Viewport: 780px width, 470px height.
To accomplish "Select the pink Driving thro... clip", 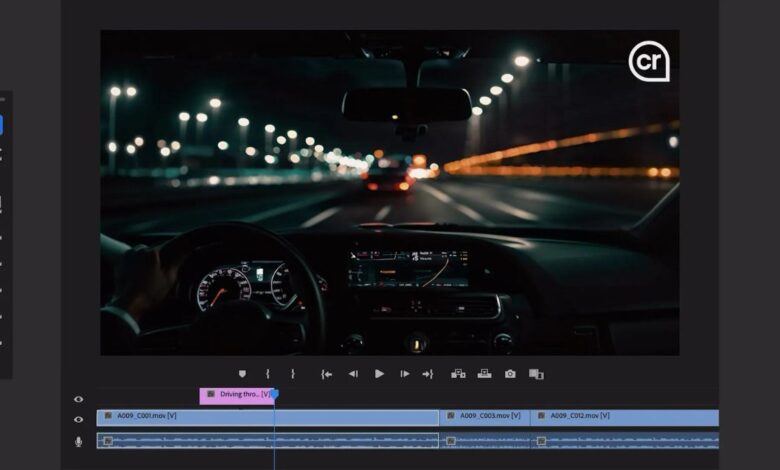I will pos(237,396).
